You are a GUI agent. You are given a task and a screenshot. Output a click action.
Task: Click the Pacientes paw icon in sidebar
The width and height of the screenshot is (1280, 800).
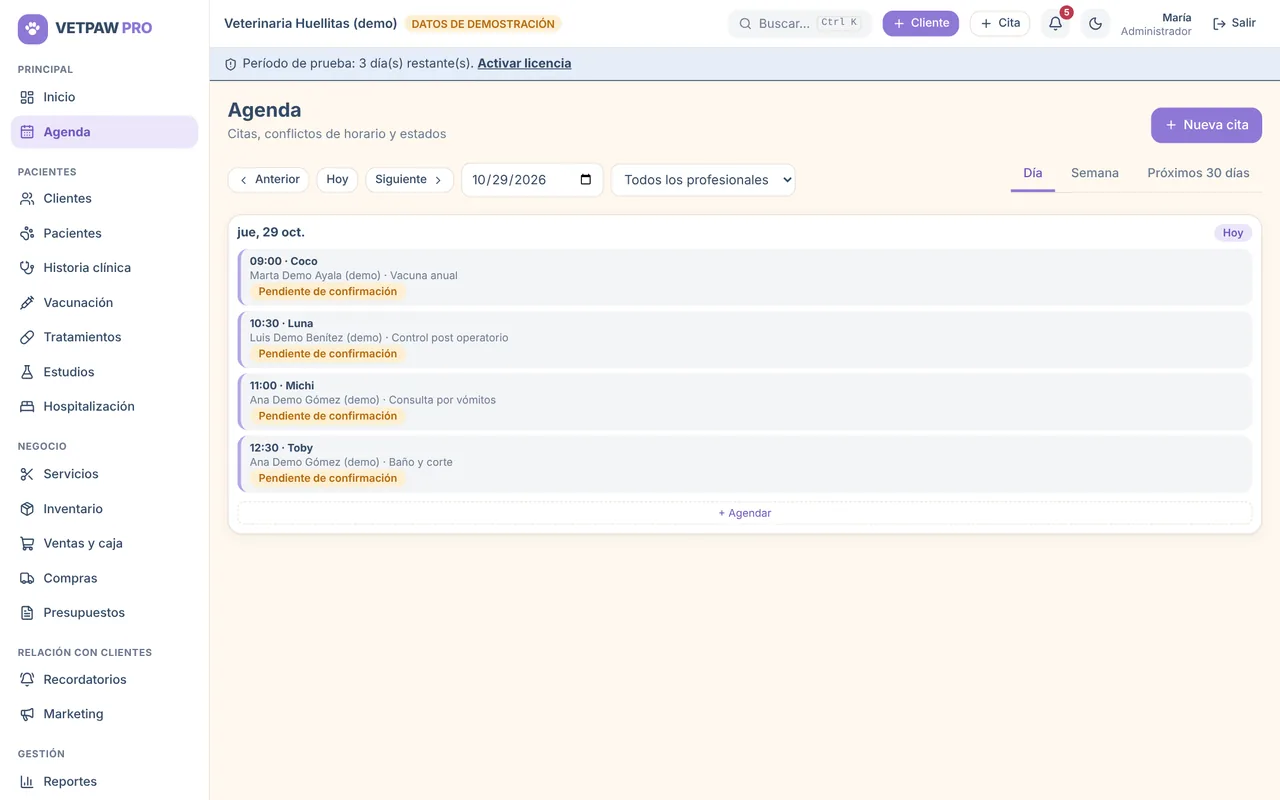coord(27,233)
